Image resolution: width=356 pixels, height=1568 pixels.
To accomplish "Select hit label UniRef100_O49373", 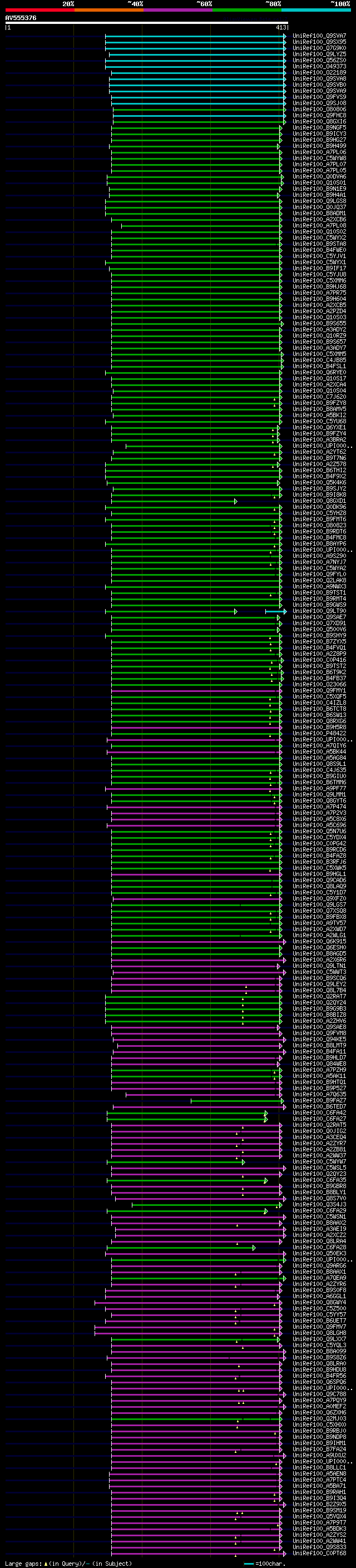I will [x=319, y=66].
